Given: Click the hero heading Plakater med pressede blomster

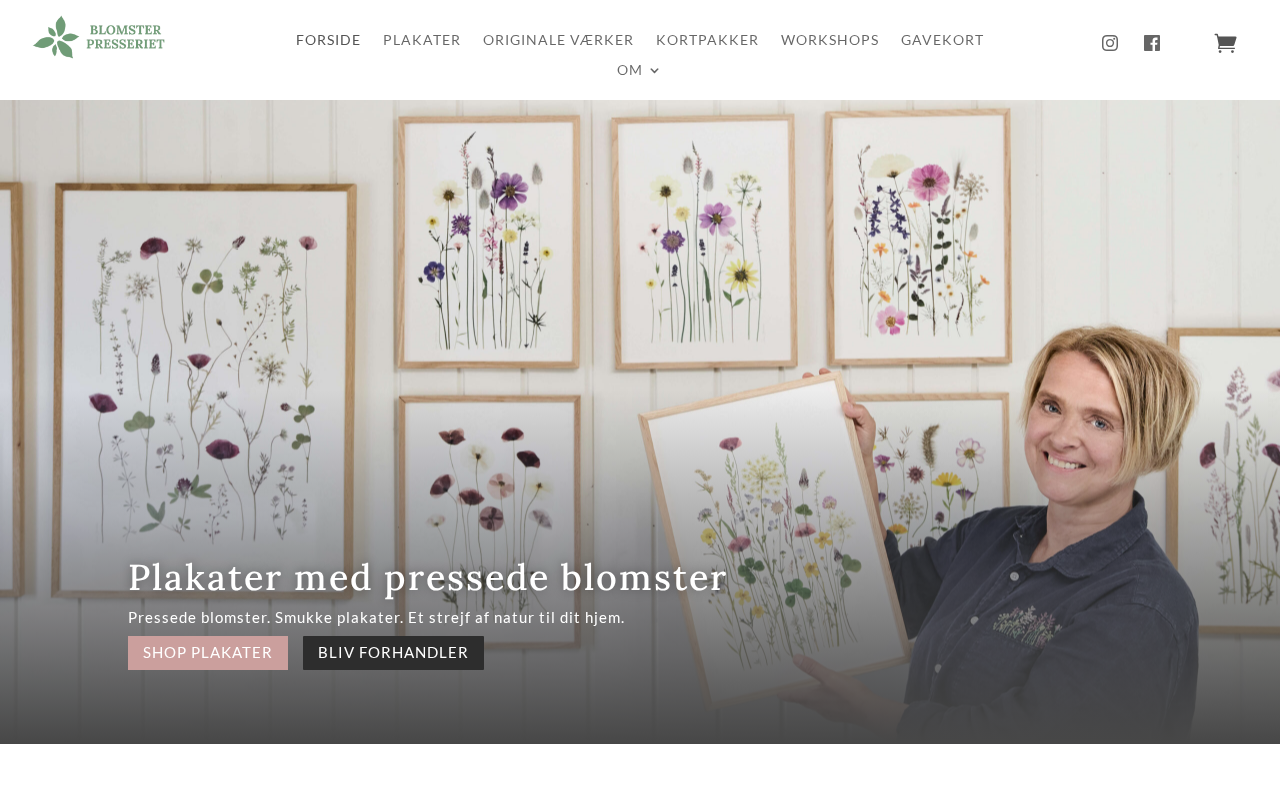Looking at the screenshot, I should [428, 578].
